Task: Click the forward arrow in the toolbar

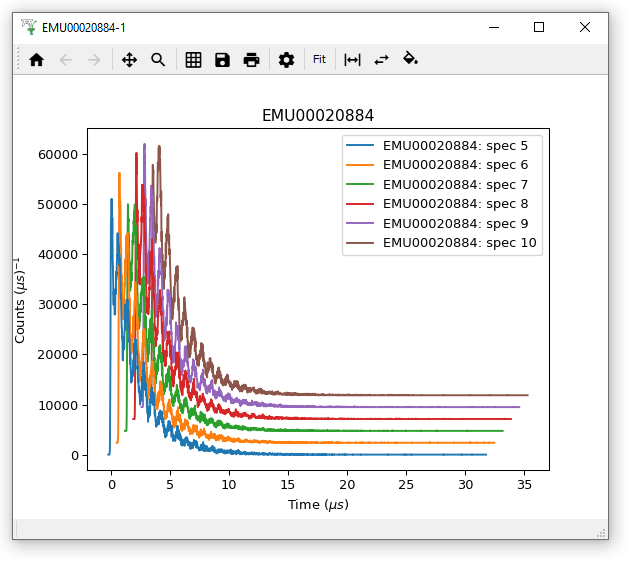Action: click(95, 60)
